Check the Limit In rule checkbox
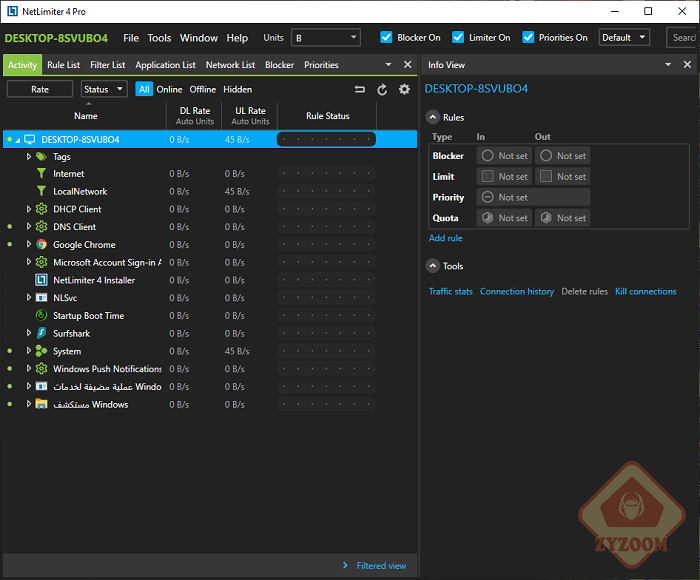Image resolution: width=700 pixels, height=580 pixels. tap(488, 176)
